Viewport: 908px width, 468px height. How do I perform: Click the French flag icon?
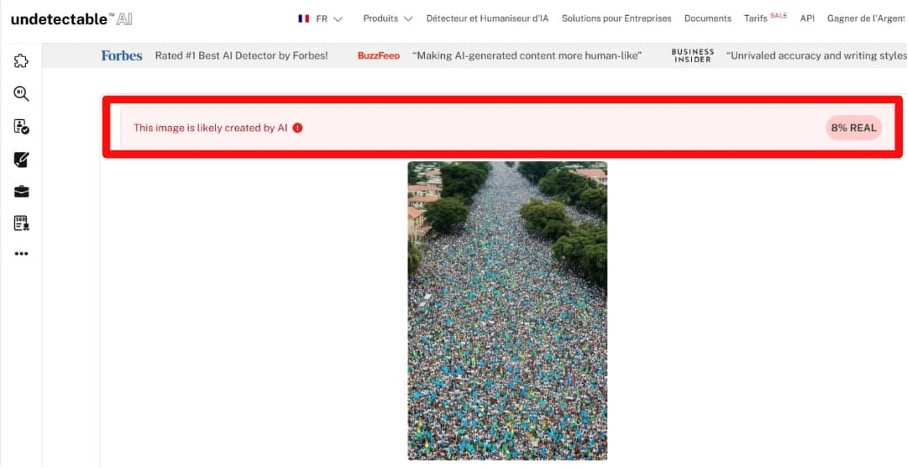[x=303, y=19]
